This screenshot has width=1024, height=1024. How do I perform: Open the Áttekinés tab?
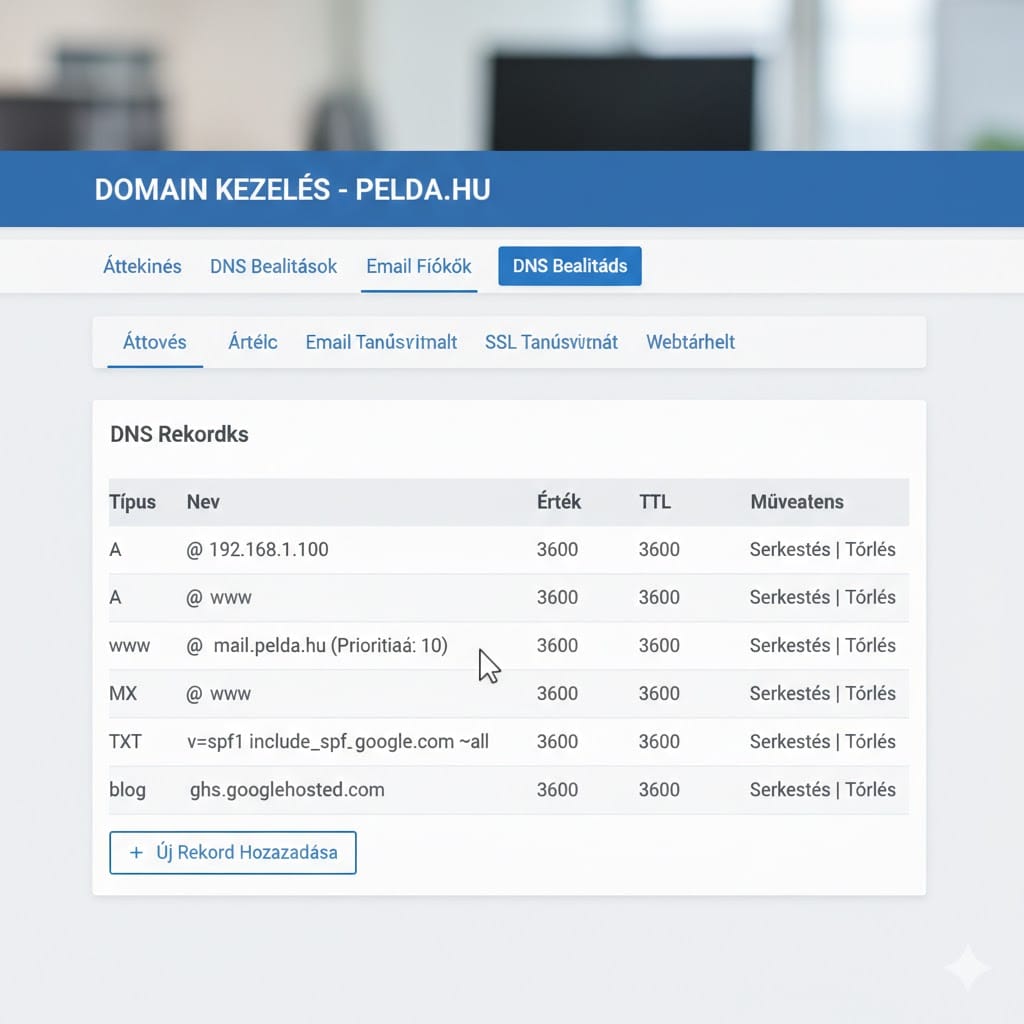[x=142, y=266]
